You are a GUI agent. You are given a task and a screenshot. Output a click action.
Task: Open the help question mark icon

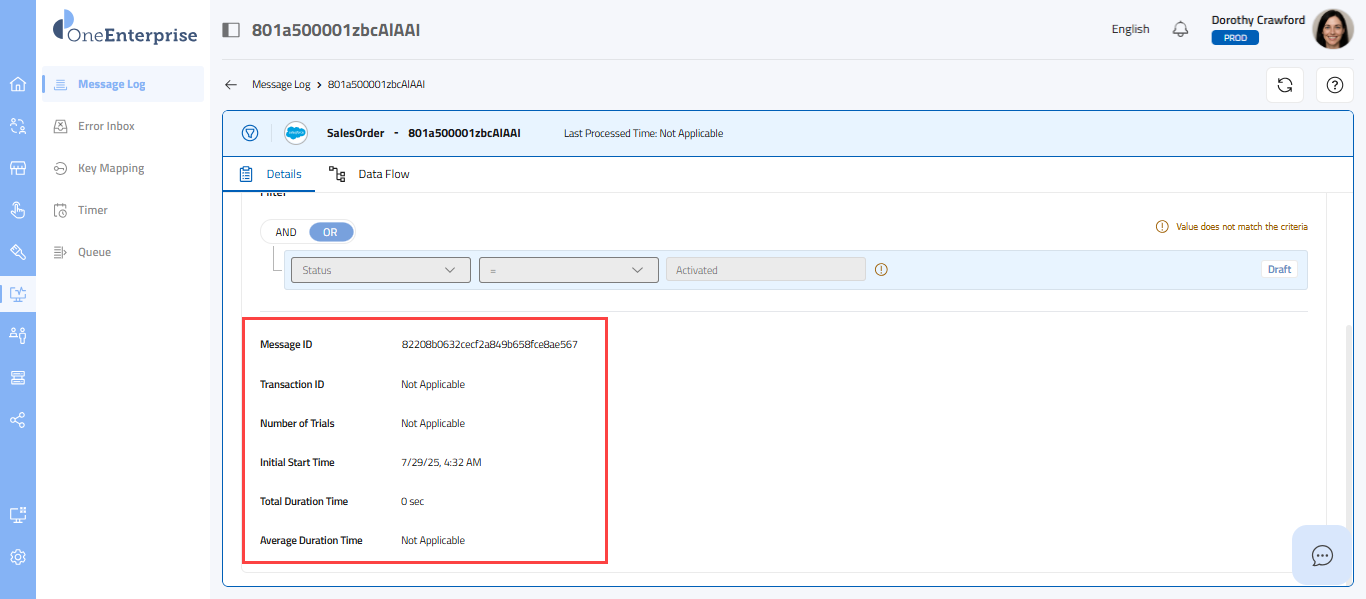[1334, 85]
